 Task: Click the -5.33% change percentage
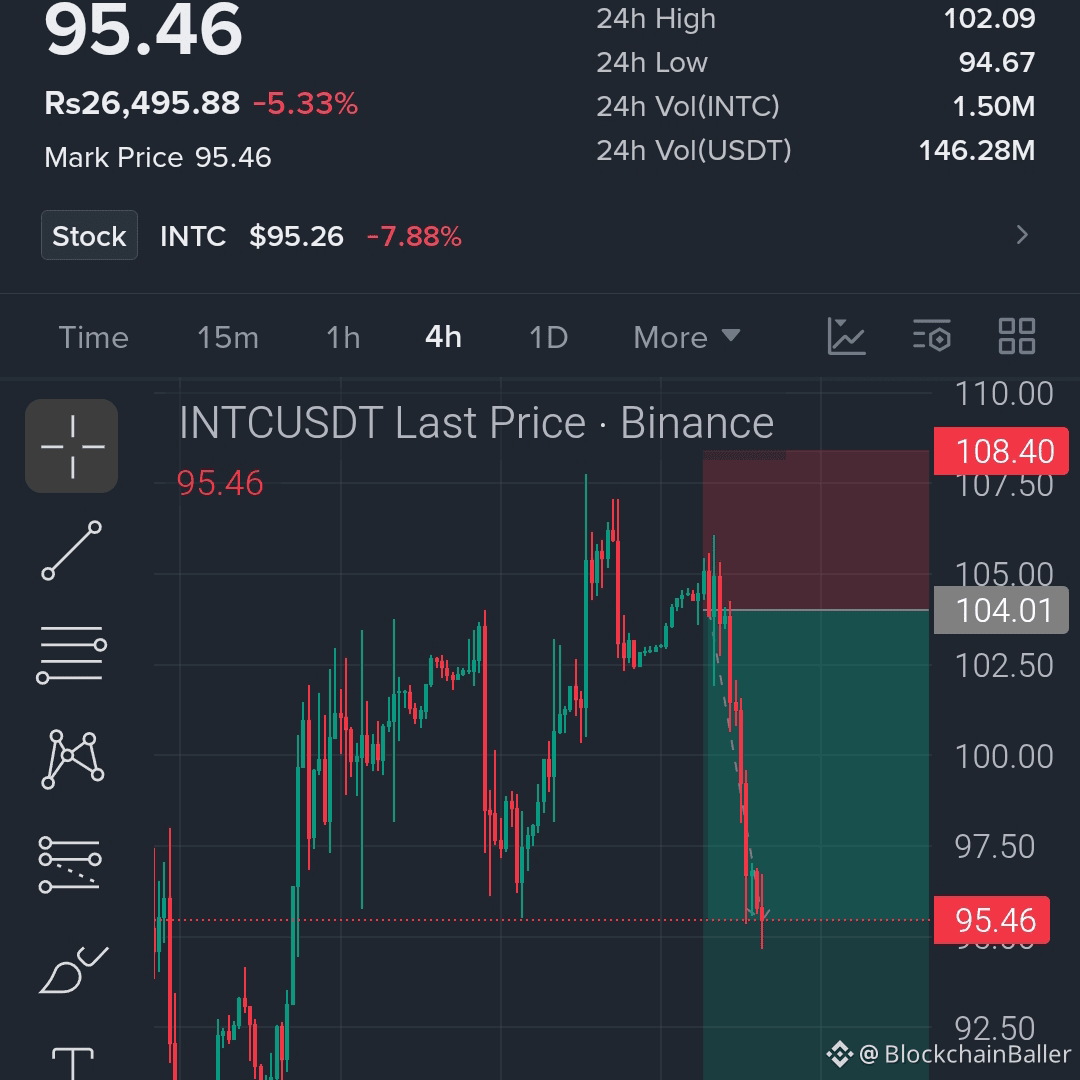pyautogui.click(x=305, y=104)
